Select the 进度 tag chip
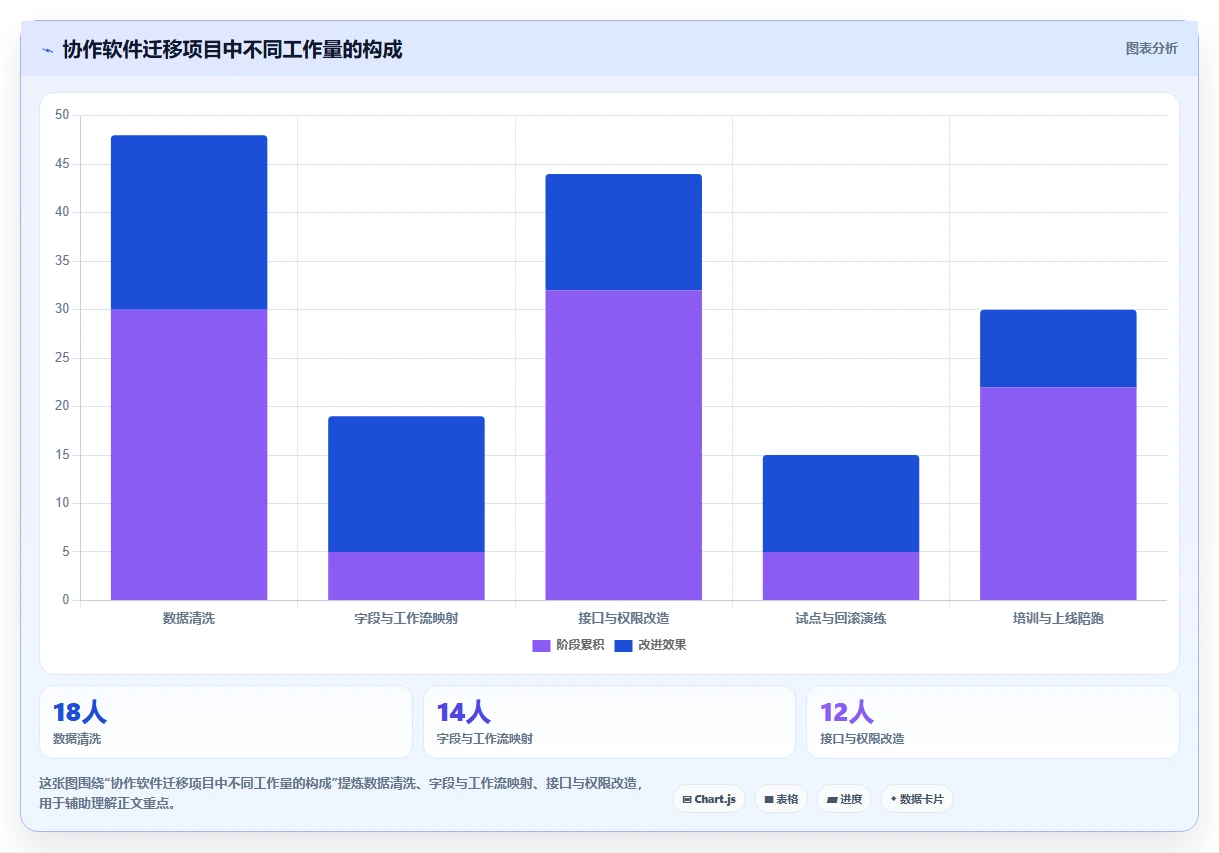Screen dimensions: 1219x853 point(844,799)
